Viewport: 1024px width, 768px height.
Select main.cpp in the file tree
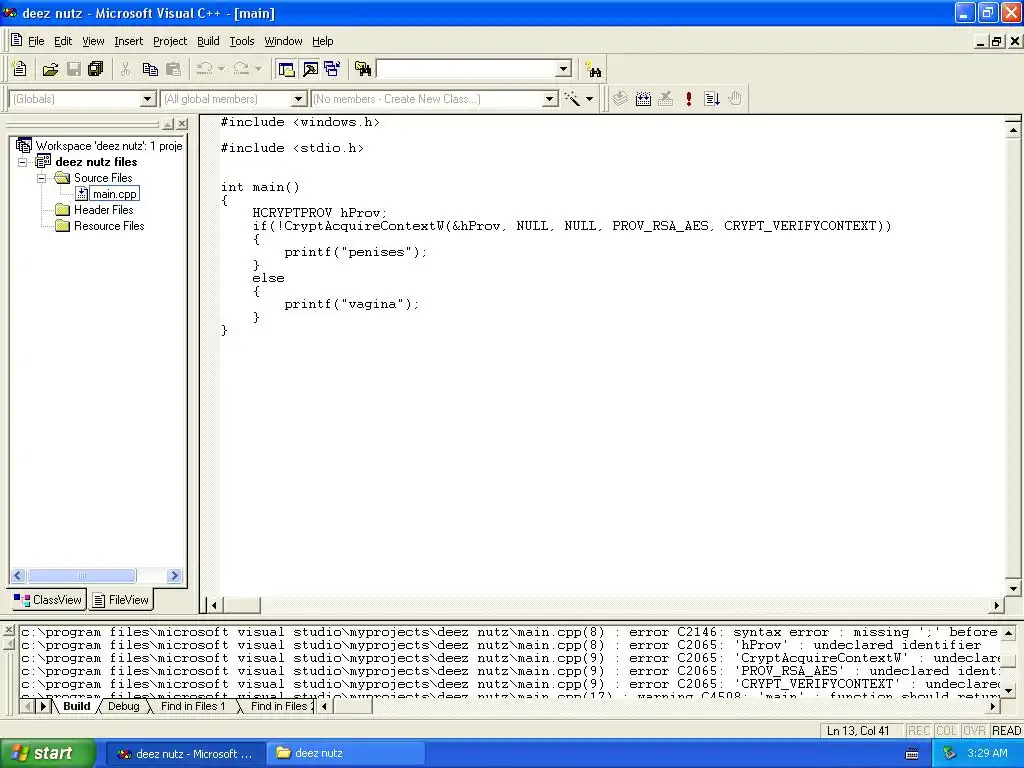(114, 194)
